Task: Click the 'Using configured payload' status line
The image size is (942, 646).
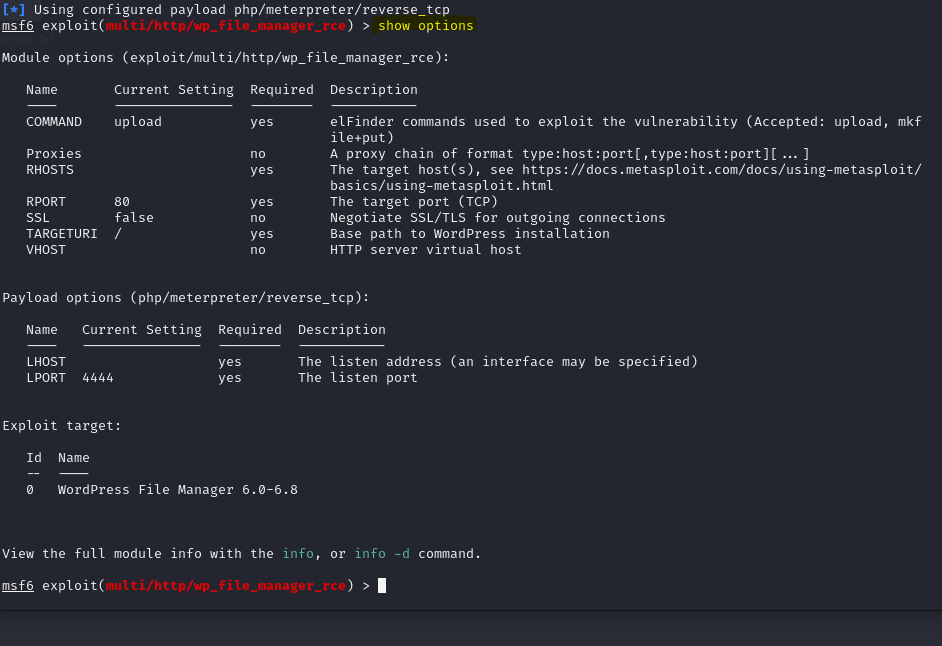Action: click(x=242, y=10)
